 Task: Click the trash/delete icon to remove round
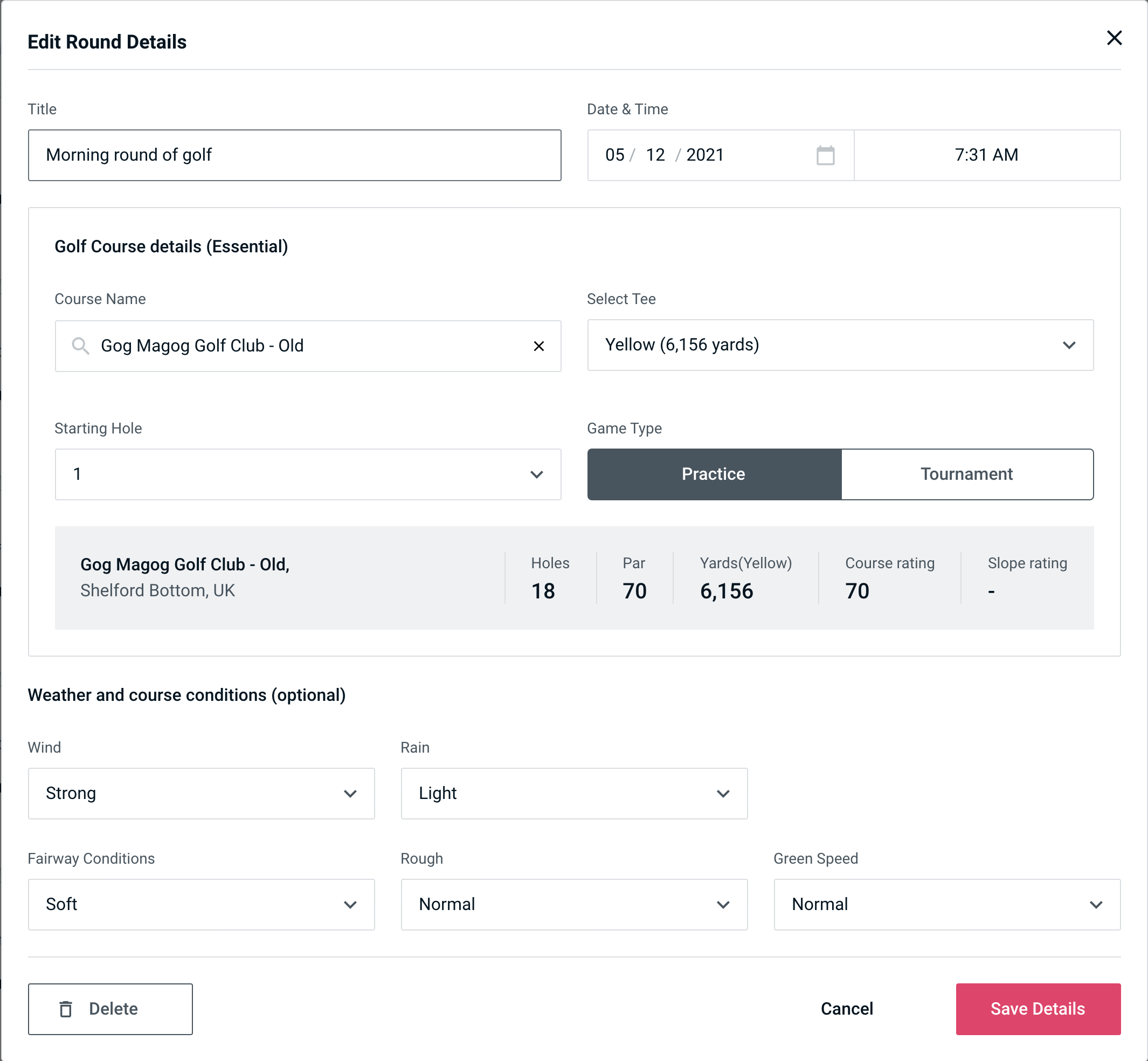pyautogui.click(x=67, y=1009)
